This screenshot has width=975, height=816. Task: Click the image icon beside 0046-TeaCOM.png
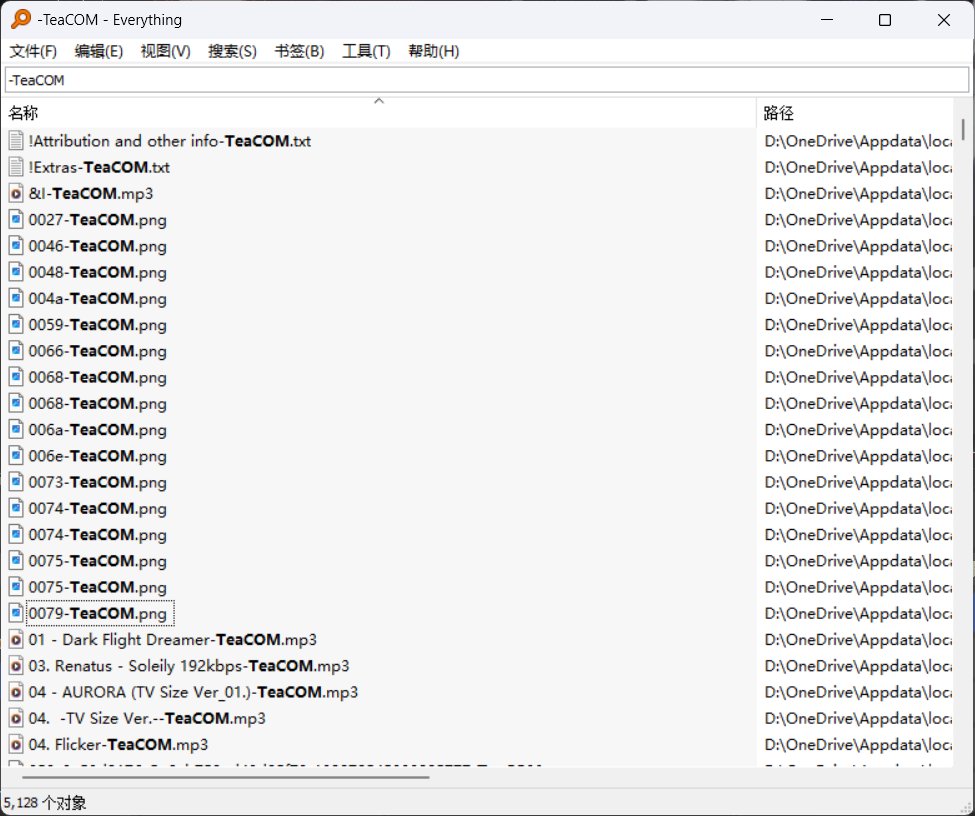[16, 246]
